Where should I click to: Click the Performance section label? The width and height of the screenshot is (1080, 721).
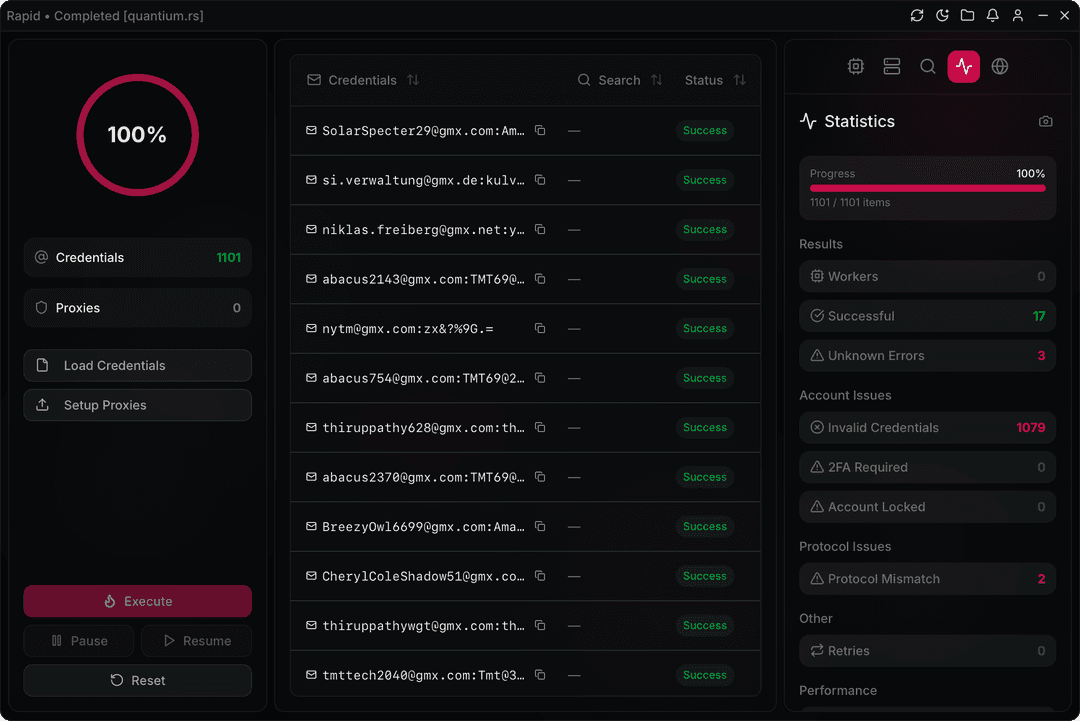click(x=838, y=690)
